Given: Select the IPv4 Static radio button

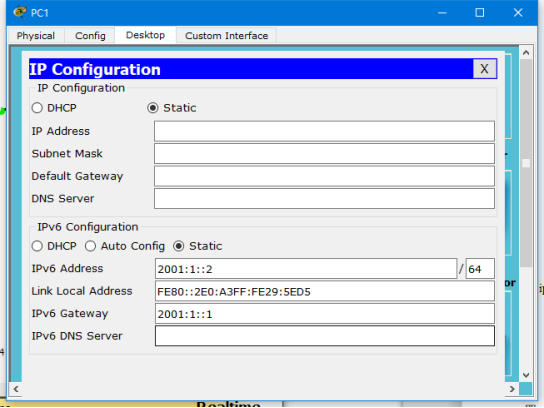Looking at the screenshot, I should click(x=153, y=108).
